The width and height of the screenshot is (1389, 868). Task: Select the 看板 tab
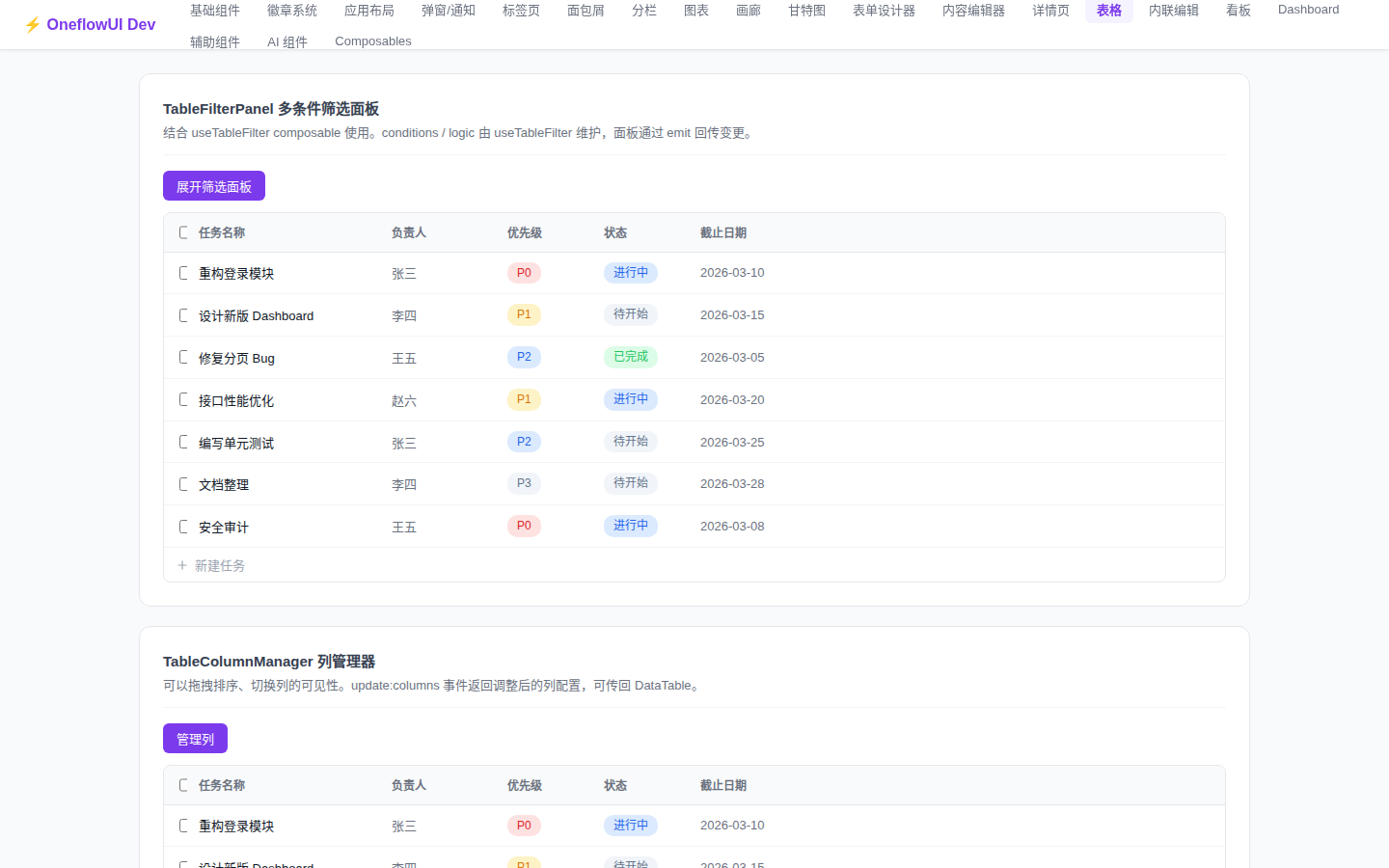pyautogui.click(x=1239, y=11)
